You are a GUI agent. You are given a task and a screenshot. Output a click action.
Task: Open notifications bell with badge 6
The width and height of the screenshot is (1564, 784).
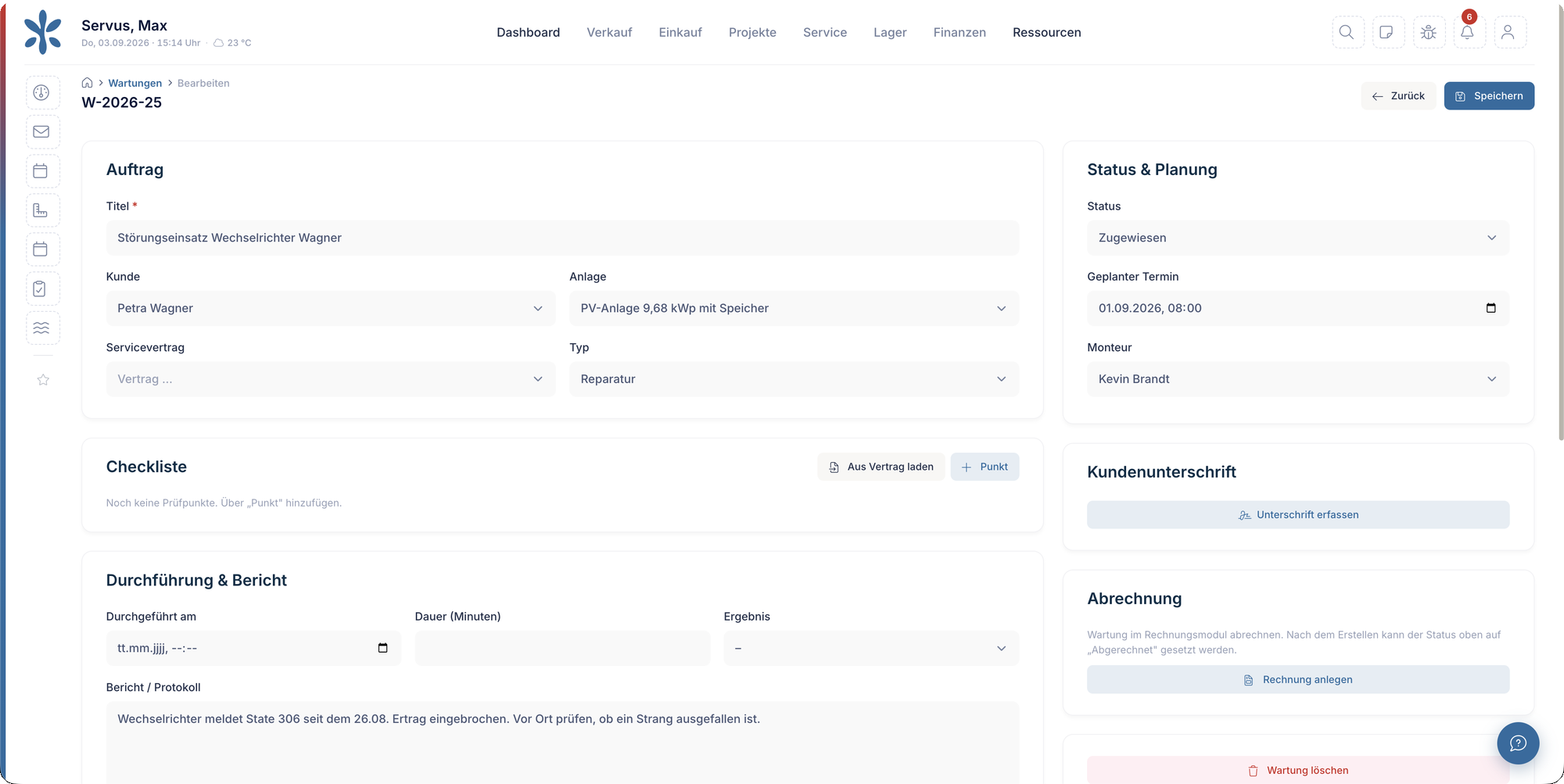[x=1469, y=32]
